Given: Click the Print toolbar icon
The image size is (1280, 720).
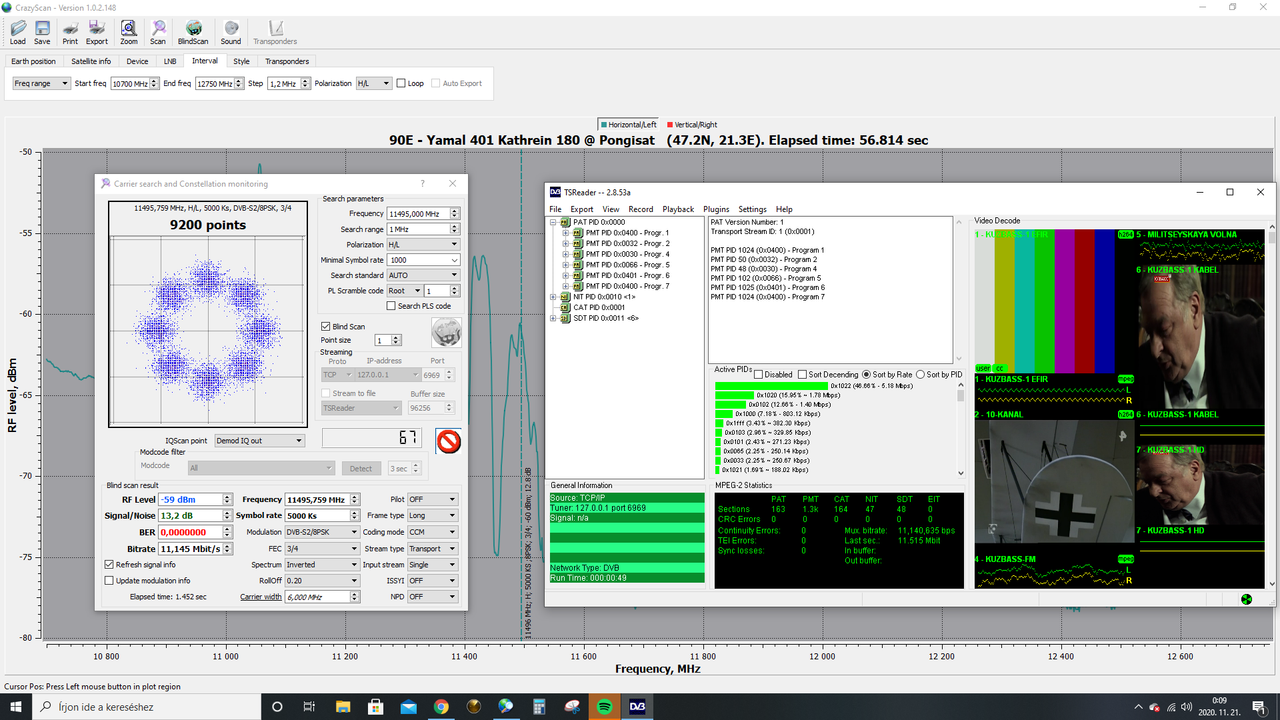Looking at the screenshot, I should [x=70, y=33].
